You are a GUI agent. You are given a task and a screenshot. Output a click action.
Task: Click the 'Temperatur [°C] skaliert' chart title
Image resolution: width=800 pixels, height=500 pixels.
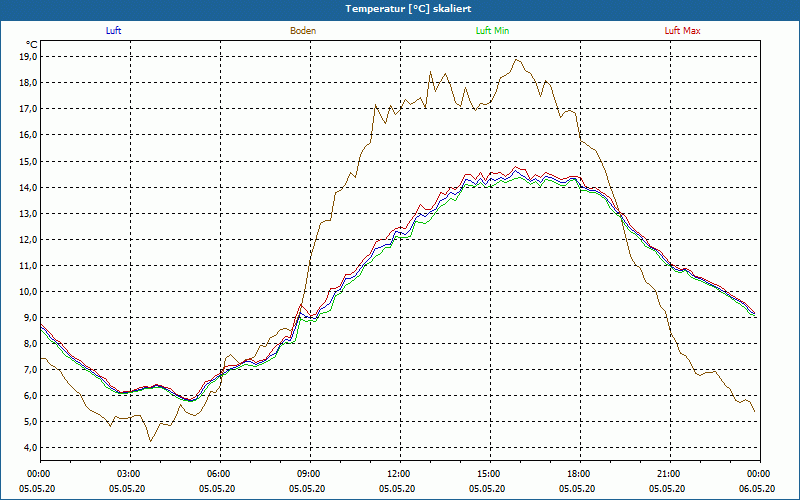(x=408, y=9)
